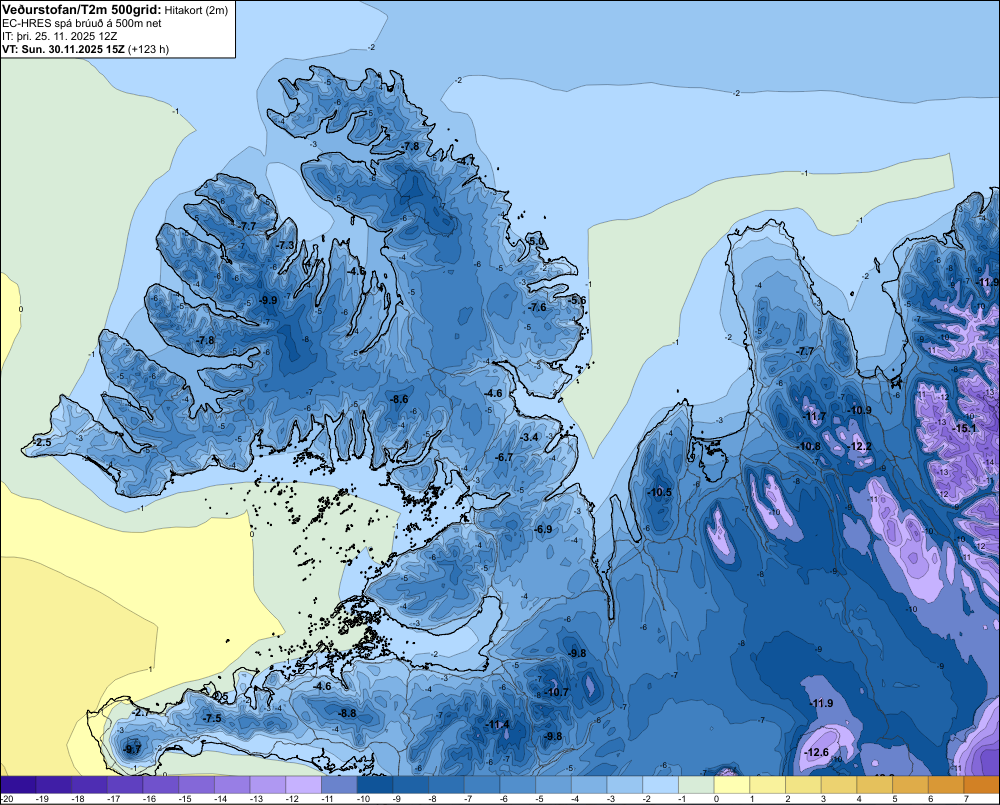Click the -8.6 temperature label
Viewport: 1000px width, 805px height.
(399, 399)
